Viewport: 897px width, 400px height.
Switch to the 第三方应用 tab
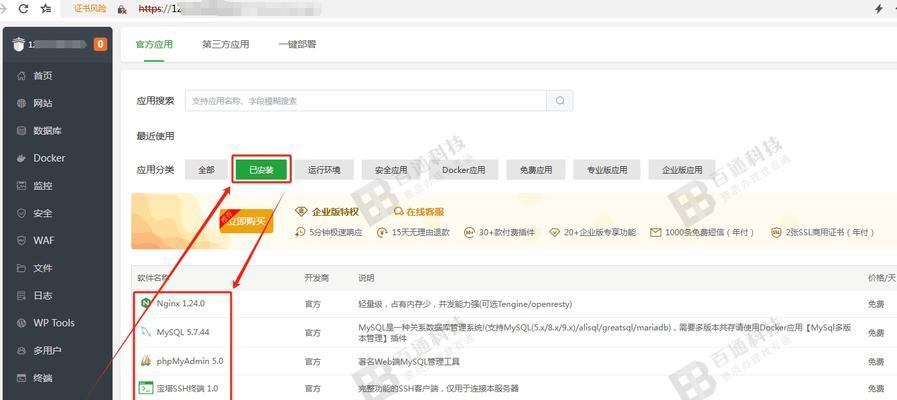225,44
